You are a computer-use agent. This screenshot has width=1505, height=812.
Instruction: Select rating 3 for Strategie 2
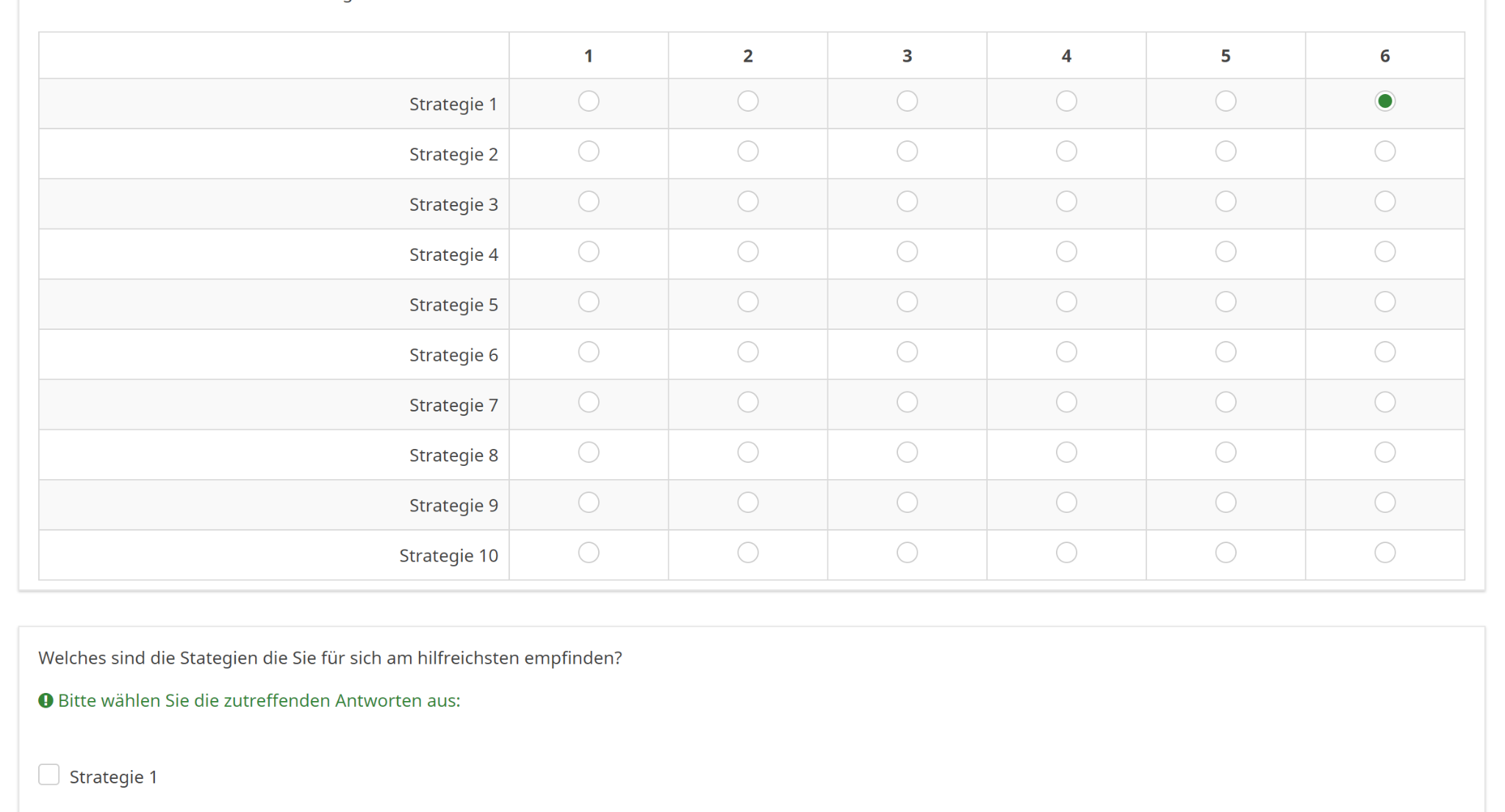point(907,151)
